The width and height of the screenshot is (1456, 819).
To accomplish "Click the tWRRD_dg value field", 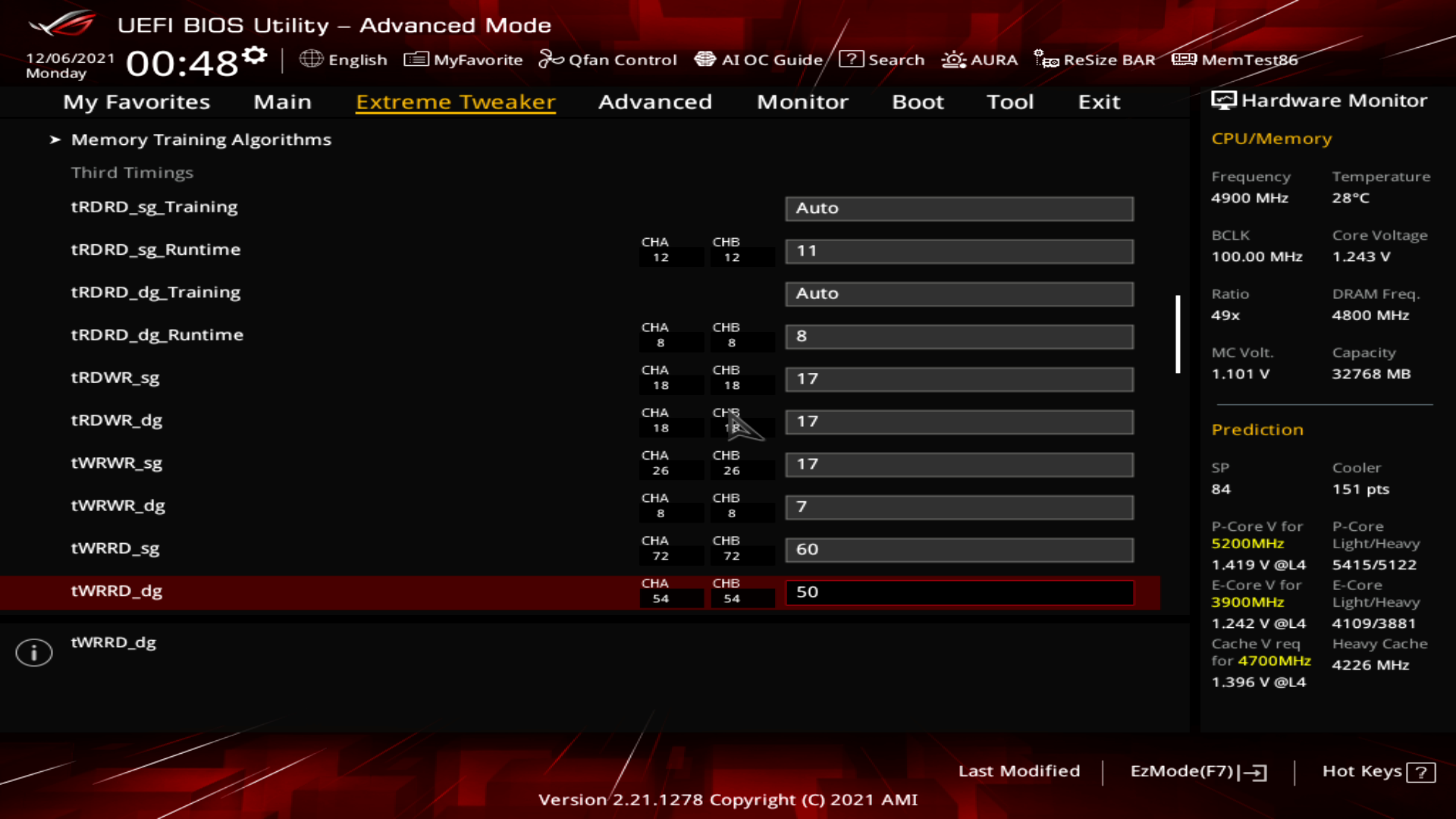I will click(959, 592).
